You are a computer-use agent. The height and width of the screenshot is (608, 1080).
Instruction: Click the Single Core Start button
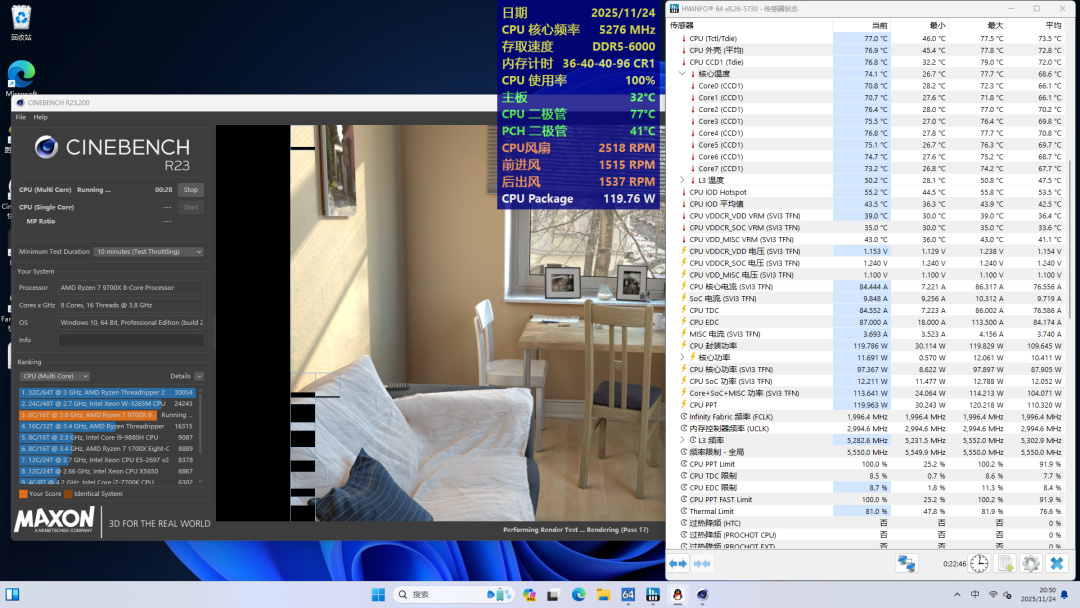tap(191, 207)
